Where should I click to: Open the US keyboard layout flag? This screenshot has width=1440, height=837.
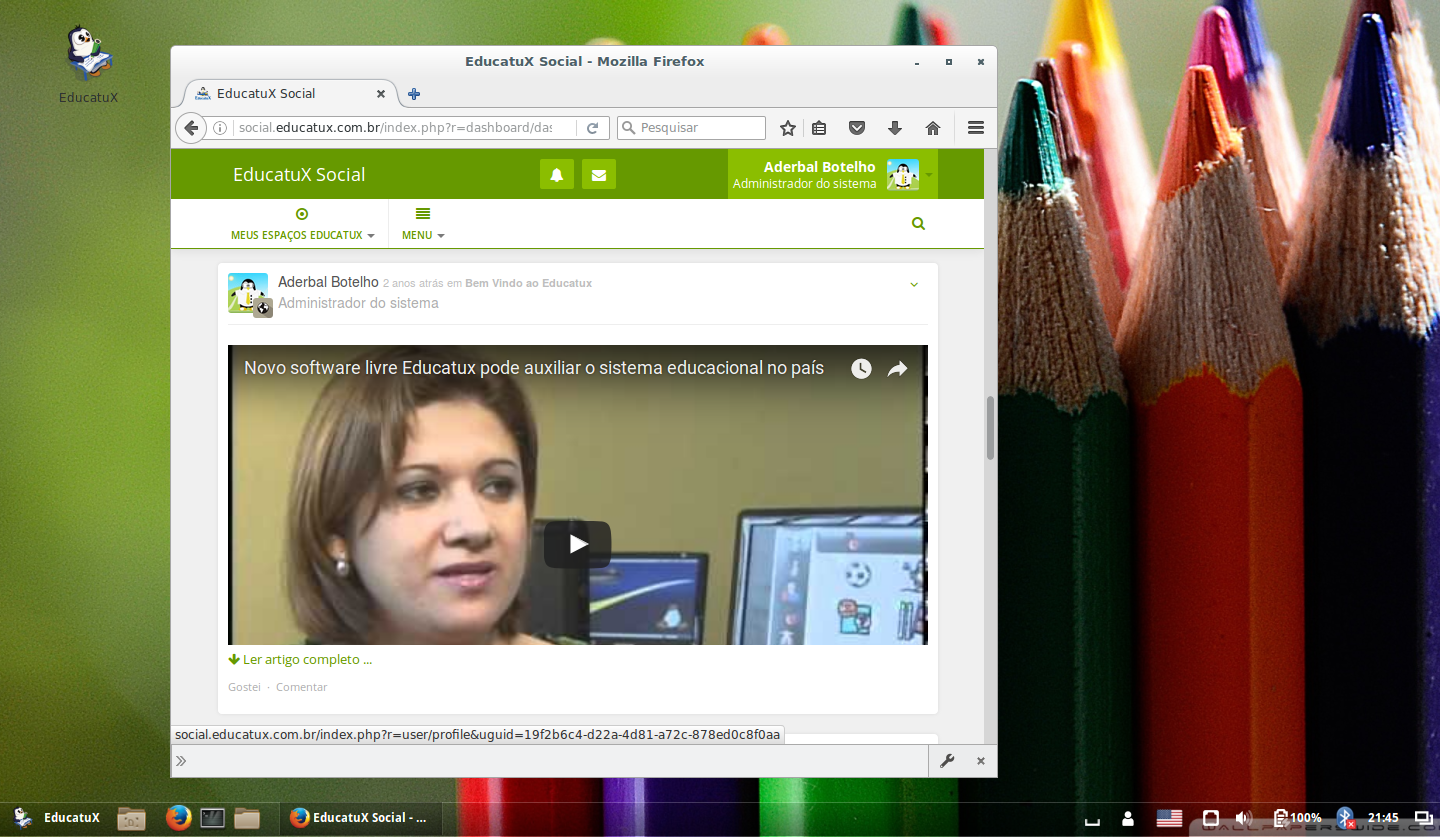pyautogui.click(x=1169, y=818)
